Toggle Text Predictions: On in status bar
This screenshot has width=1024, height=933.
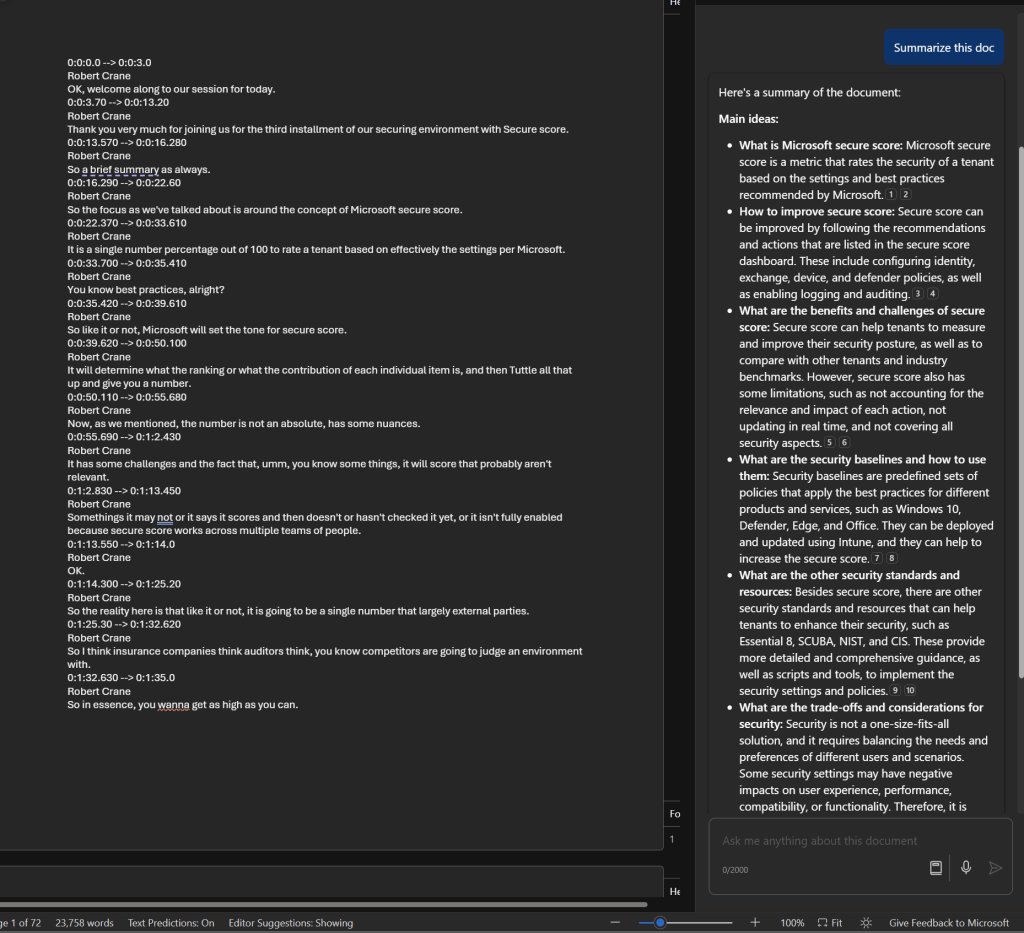tap(171, 922)
